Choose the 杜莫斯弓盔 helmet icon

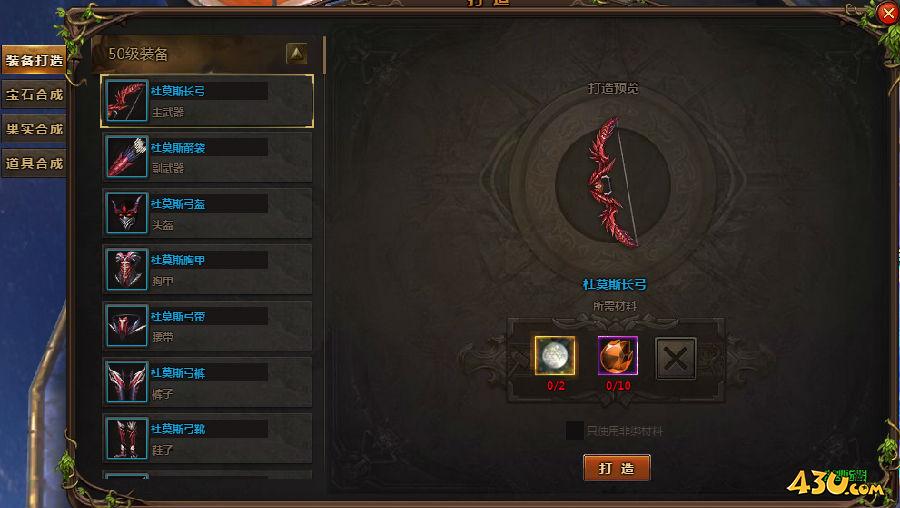126,213
